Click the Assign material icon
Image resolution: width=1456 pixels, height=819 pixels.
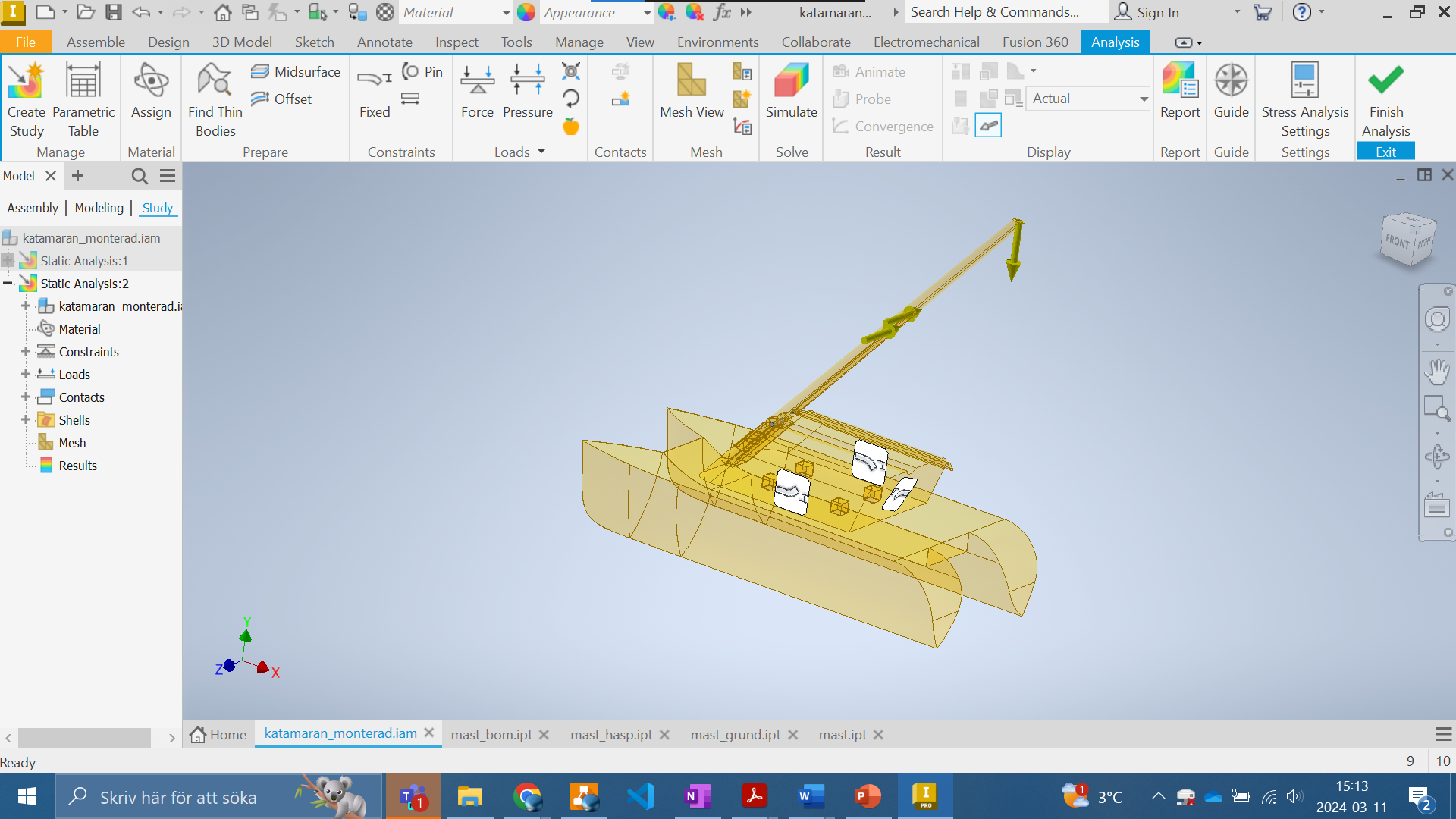[151, 91]
